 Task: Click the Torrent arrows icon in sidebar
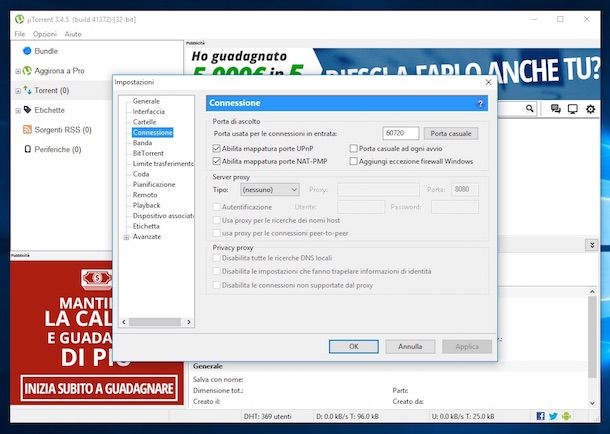tap(27, 90)
